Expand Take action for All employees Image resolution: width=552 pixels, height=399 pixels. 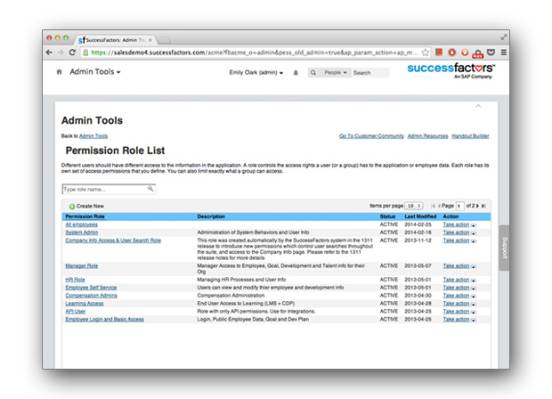coord(459,225)
